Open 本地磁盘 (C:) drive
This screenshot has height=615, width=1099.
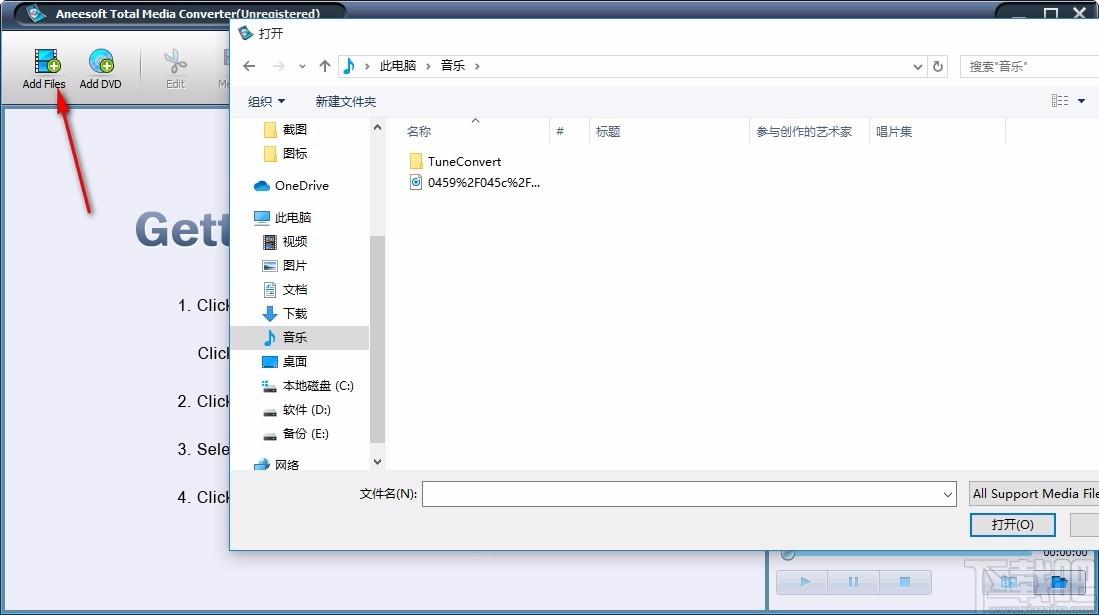(x=308, y=386)
